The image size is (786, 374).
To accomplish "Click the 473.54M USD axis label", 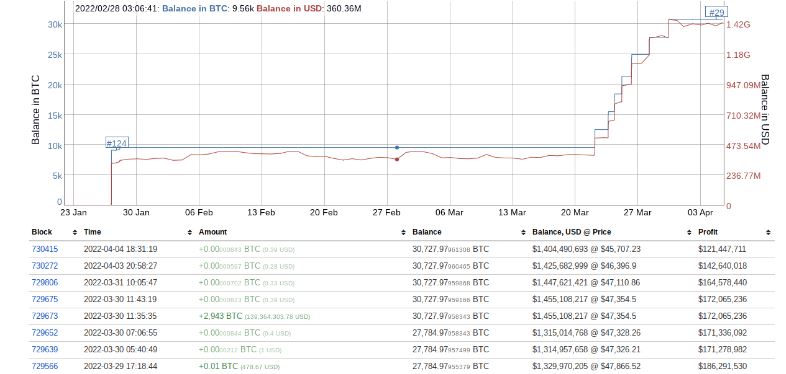I will click(x=744, y=146).
